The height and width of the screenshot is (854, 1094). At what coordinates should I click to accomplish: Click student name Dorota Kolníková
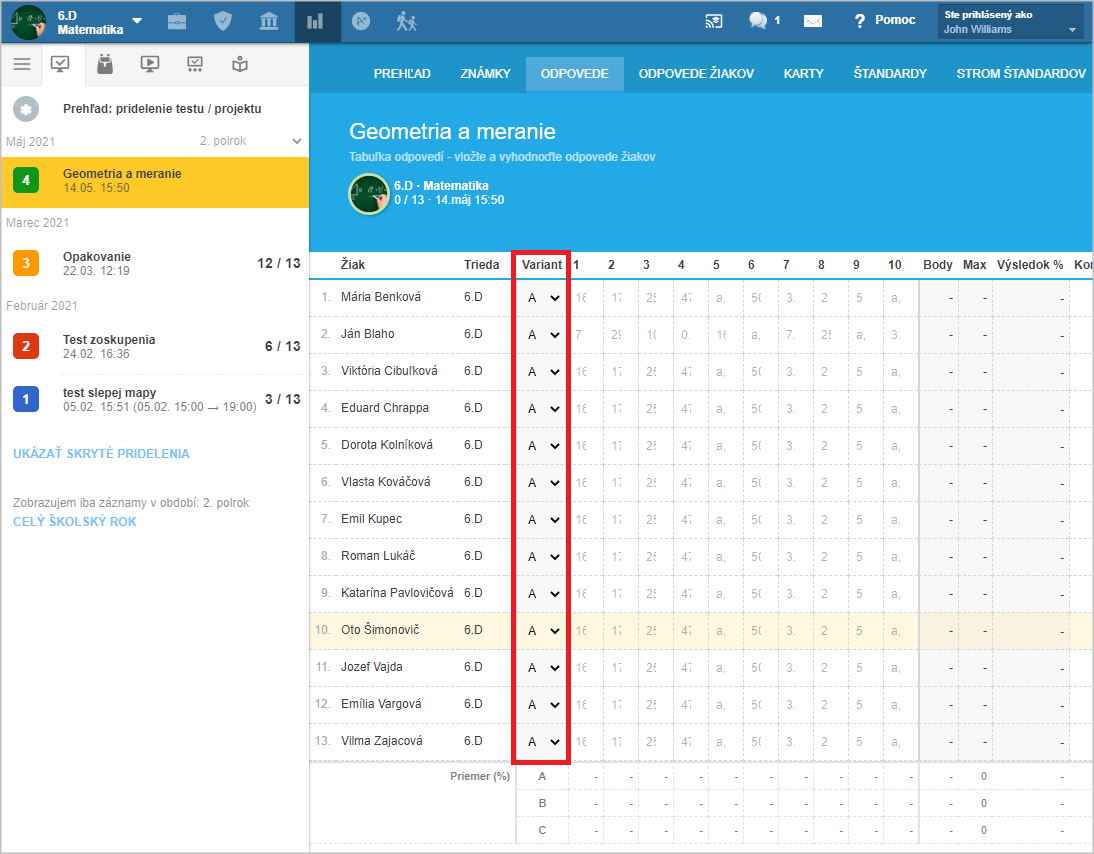coord(387,445)
